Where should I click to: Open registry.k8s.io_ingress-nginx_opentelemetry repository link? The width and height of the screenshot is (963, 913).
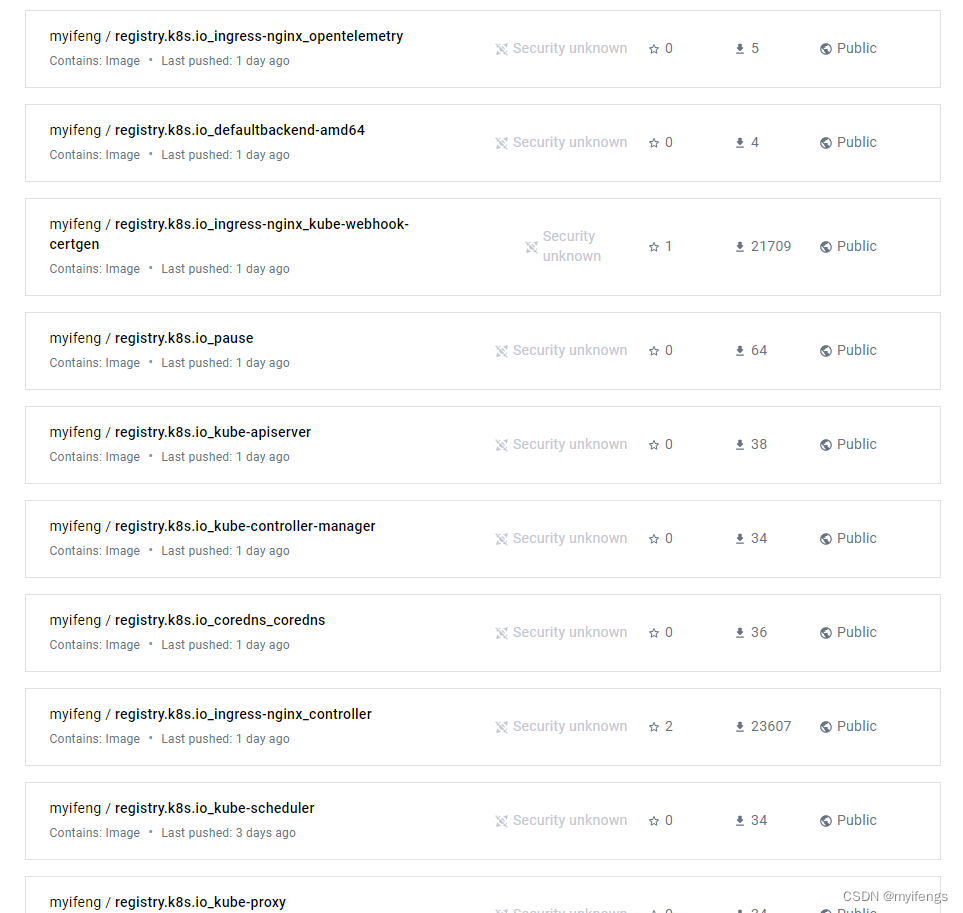click(258, 36)
